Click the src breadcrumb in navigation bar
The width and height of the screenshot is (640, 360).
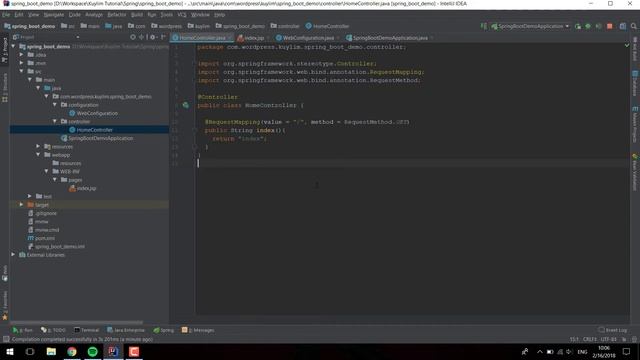click(x=68, y=26)
